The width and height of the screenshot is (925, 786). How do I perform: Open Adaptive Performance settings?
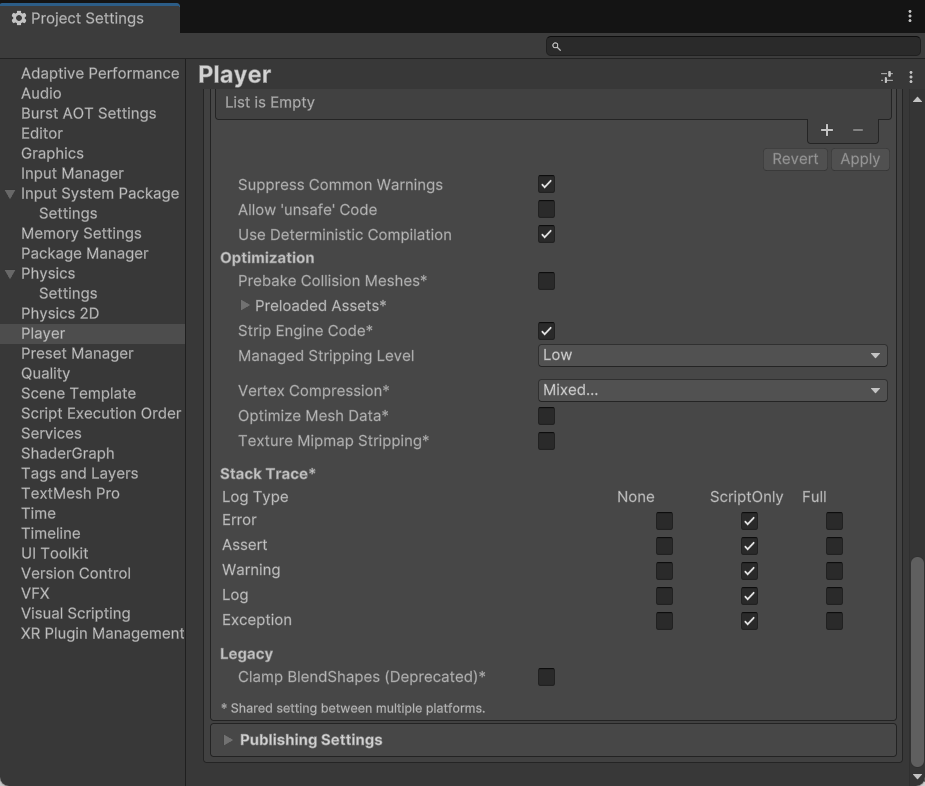[100, 73]
